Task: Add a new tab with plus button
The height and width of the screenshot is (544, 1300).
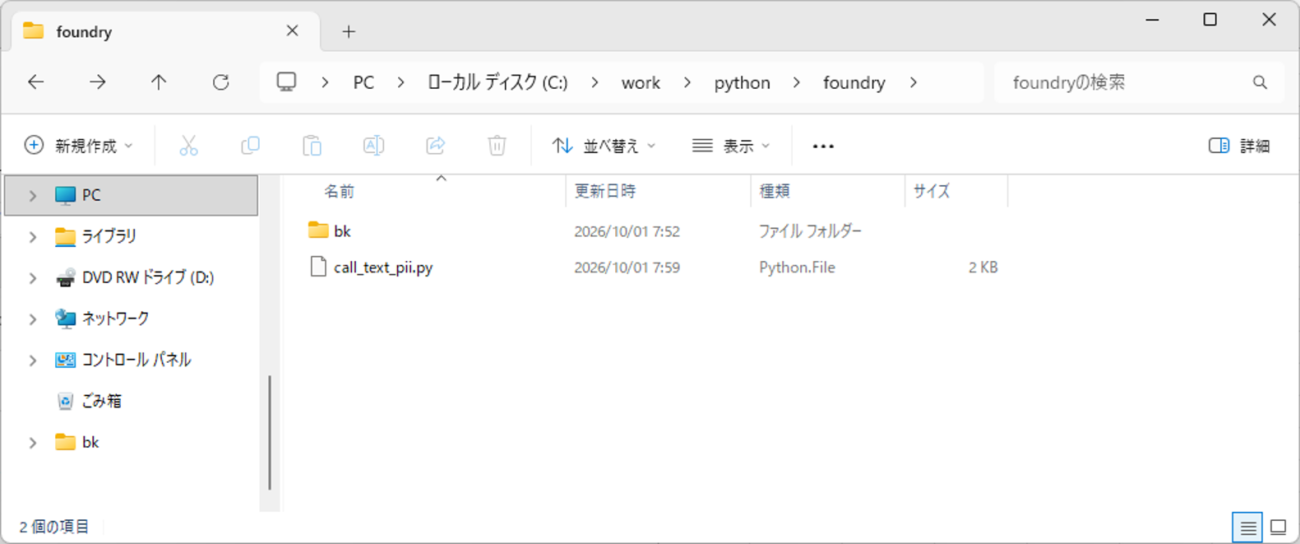Action: (348, 32)
